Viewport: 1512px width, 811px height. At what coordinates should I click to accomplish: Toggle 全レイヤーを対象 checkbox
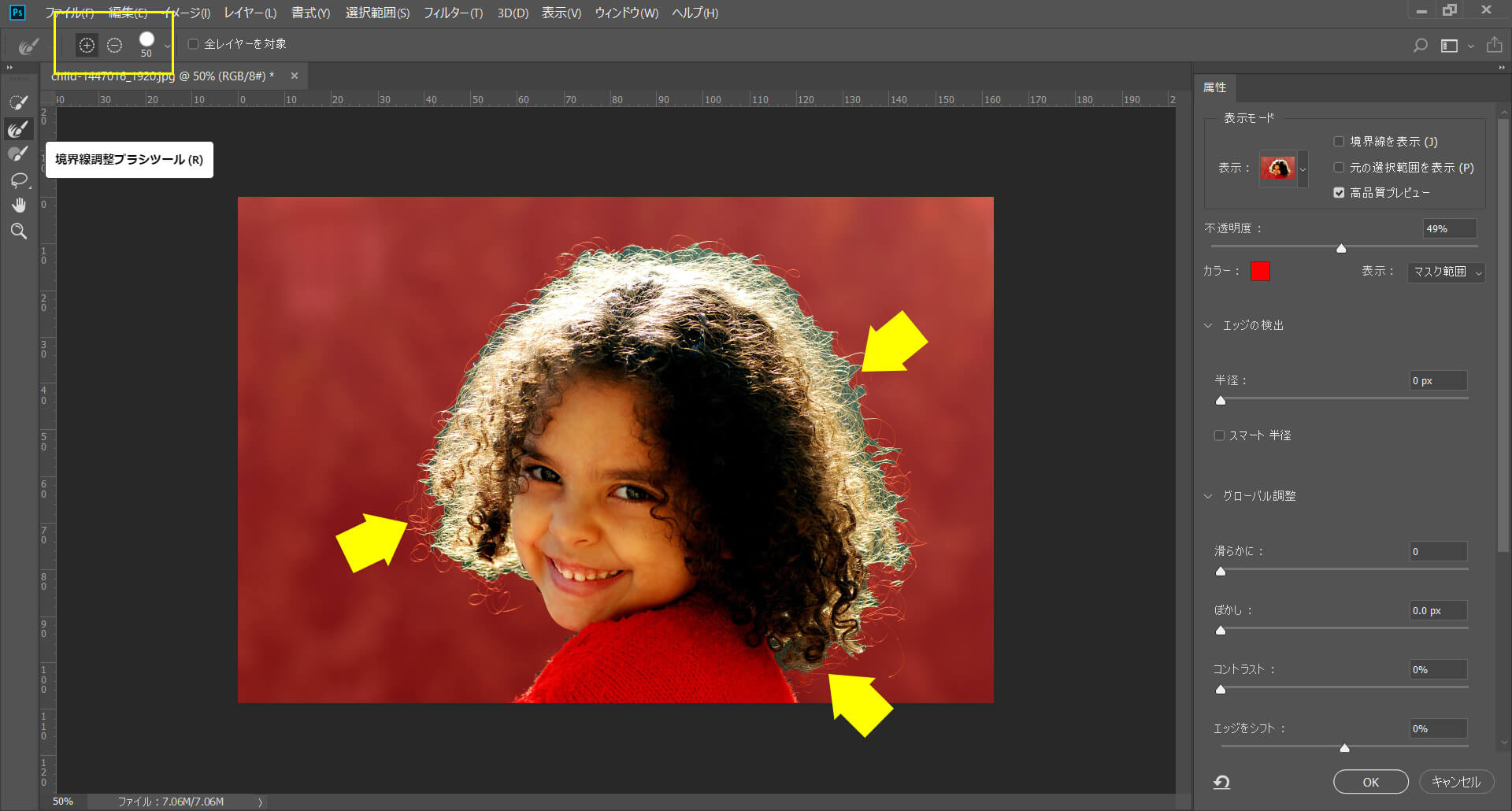click(x=193, y=44)
